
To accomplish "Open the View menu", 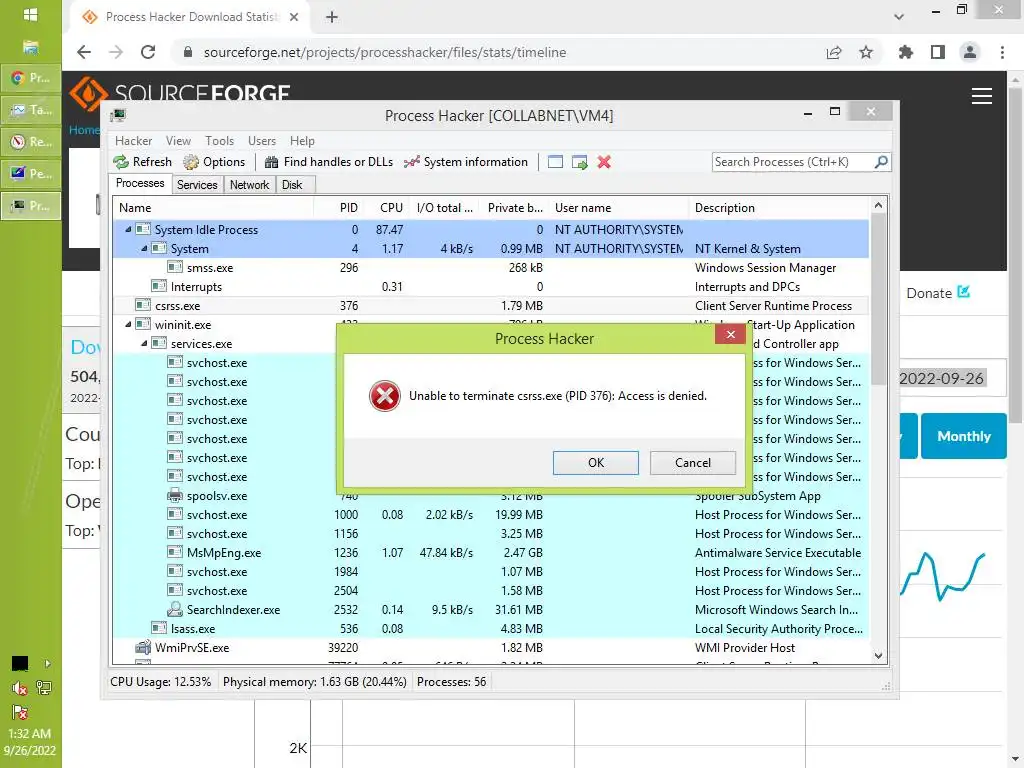I will click(x=178, y=140).
